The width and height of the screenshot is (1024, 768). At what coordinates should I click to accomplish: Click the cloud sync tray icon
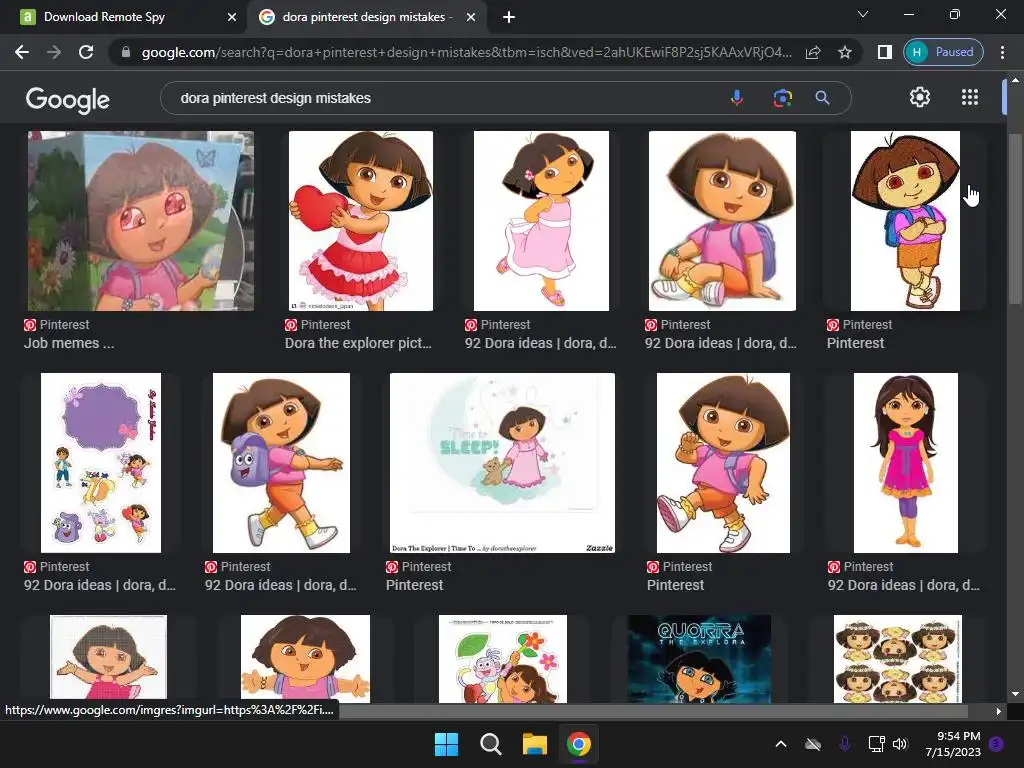[x=813, y=744]
